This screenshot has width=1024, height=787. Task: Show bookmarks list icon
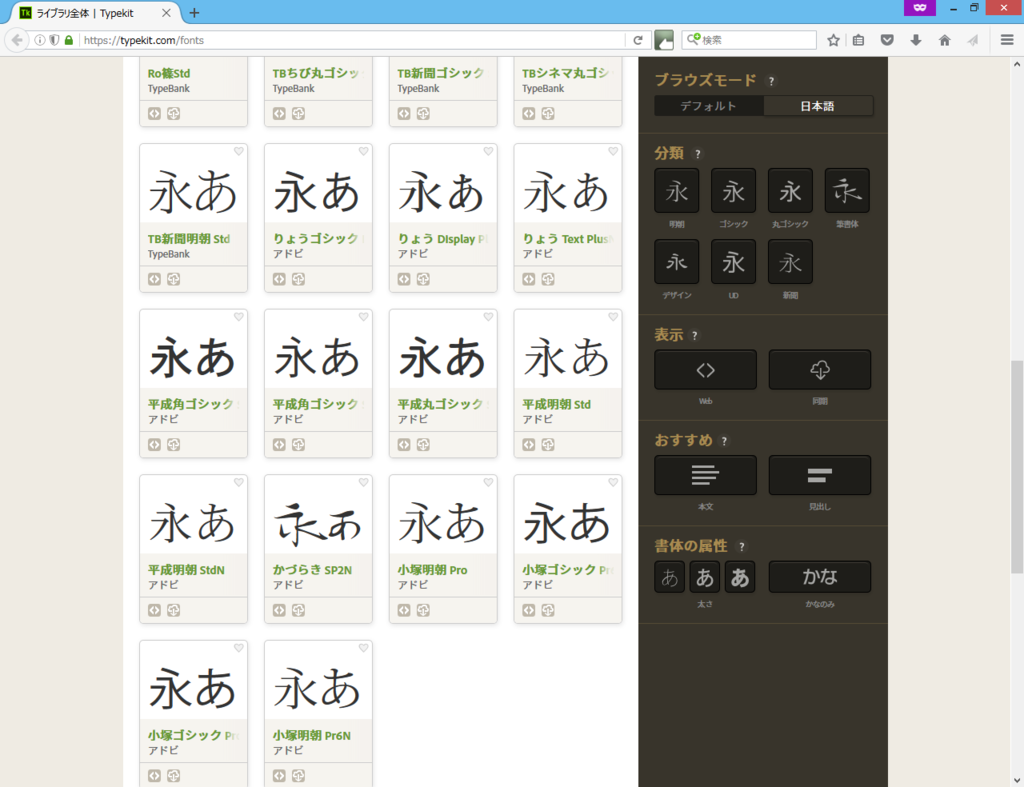[x=858, y=40]
